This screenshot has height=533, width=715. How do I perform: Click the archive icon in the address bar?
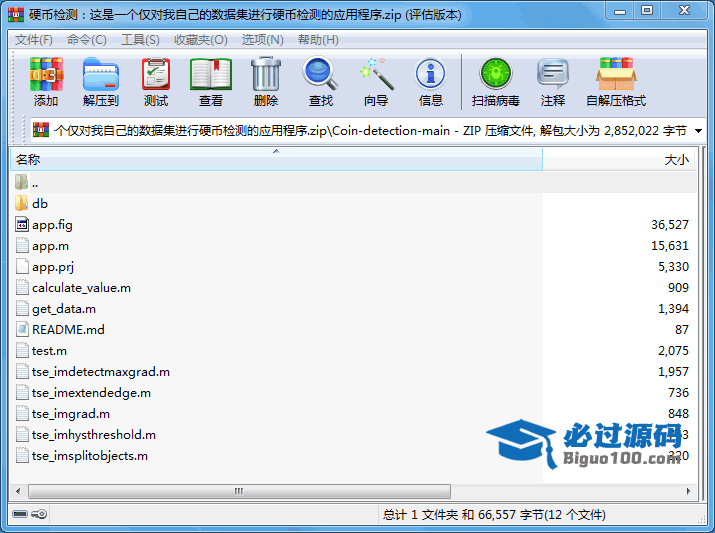click(x=41, y=130)
